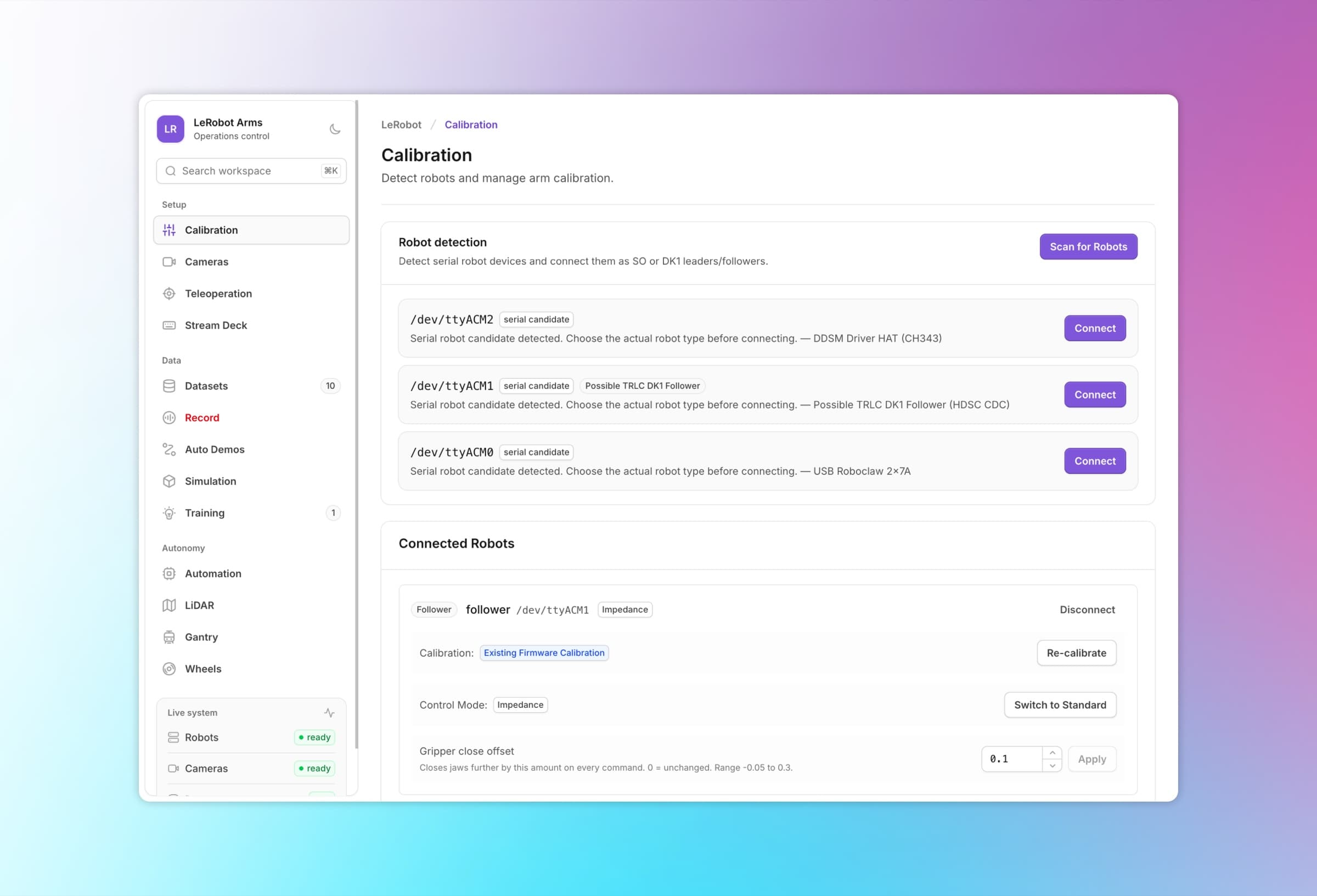Click the sidebar vertical scrollbar
The width and height of the screenshot is (1317, 896).
click(357, 424)
